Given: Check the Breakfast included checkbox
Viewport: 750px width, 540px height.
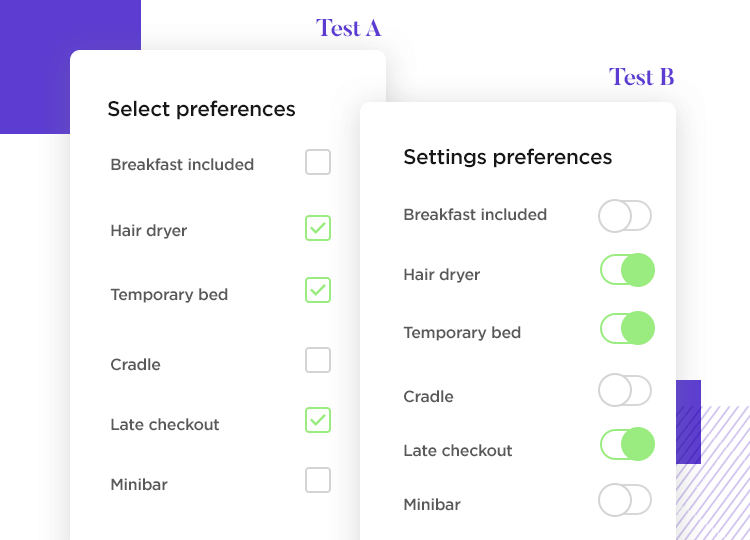Looking at the screenshot, I should click(318, 162).
